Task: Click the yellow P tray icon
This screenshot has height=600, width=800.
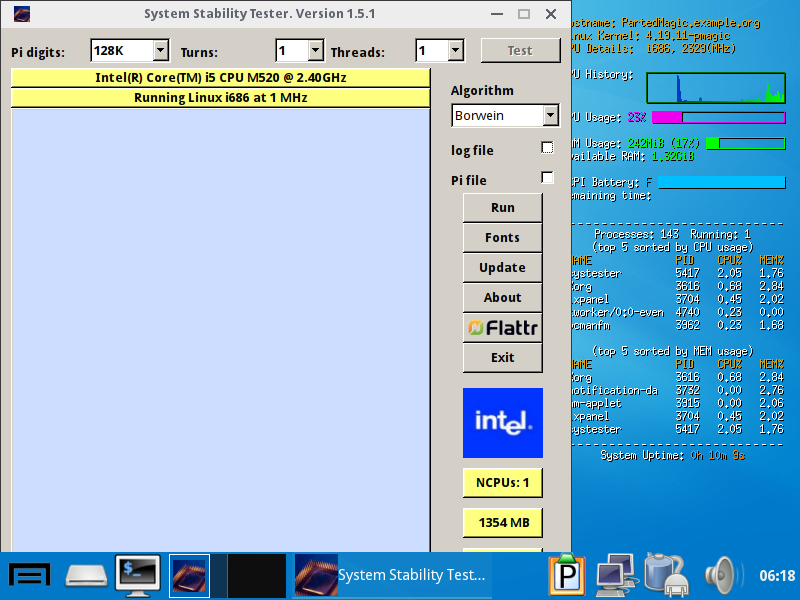Action: coord(566,575)
